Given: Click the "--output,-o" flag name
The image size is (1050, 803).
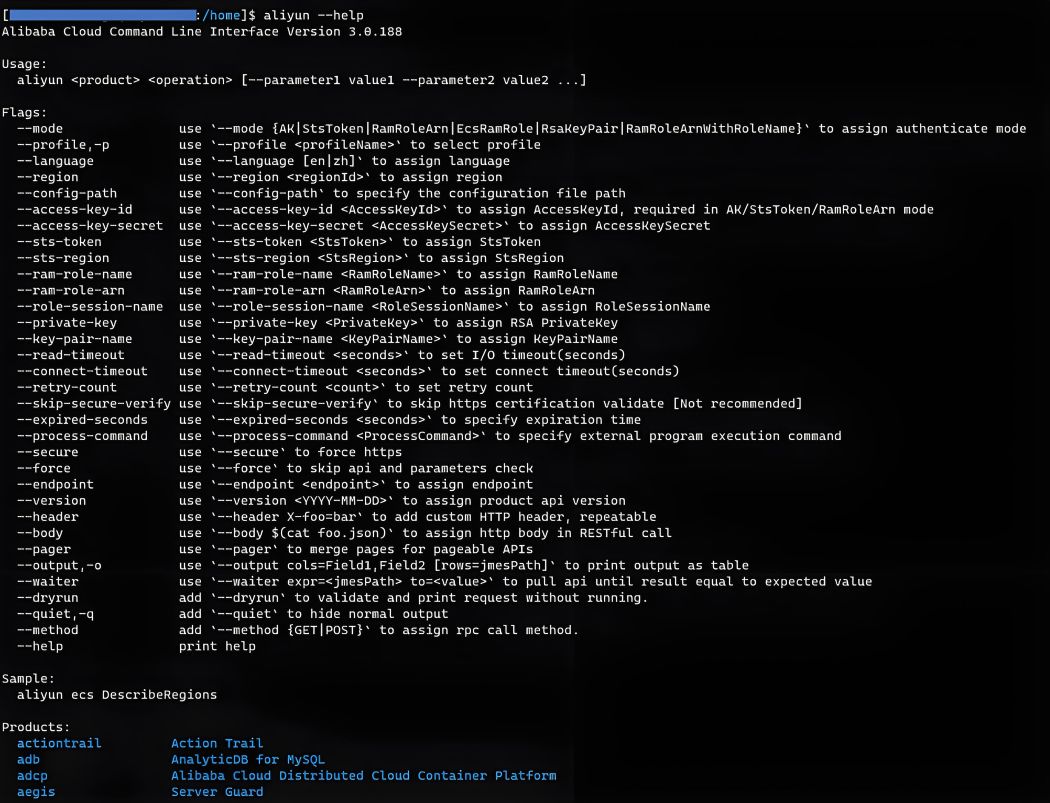Looking at the screenshot, I should point(59,565).
